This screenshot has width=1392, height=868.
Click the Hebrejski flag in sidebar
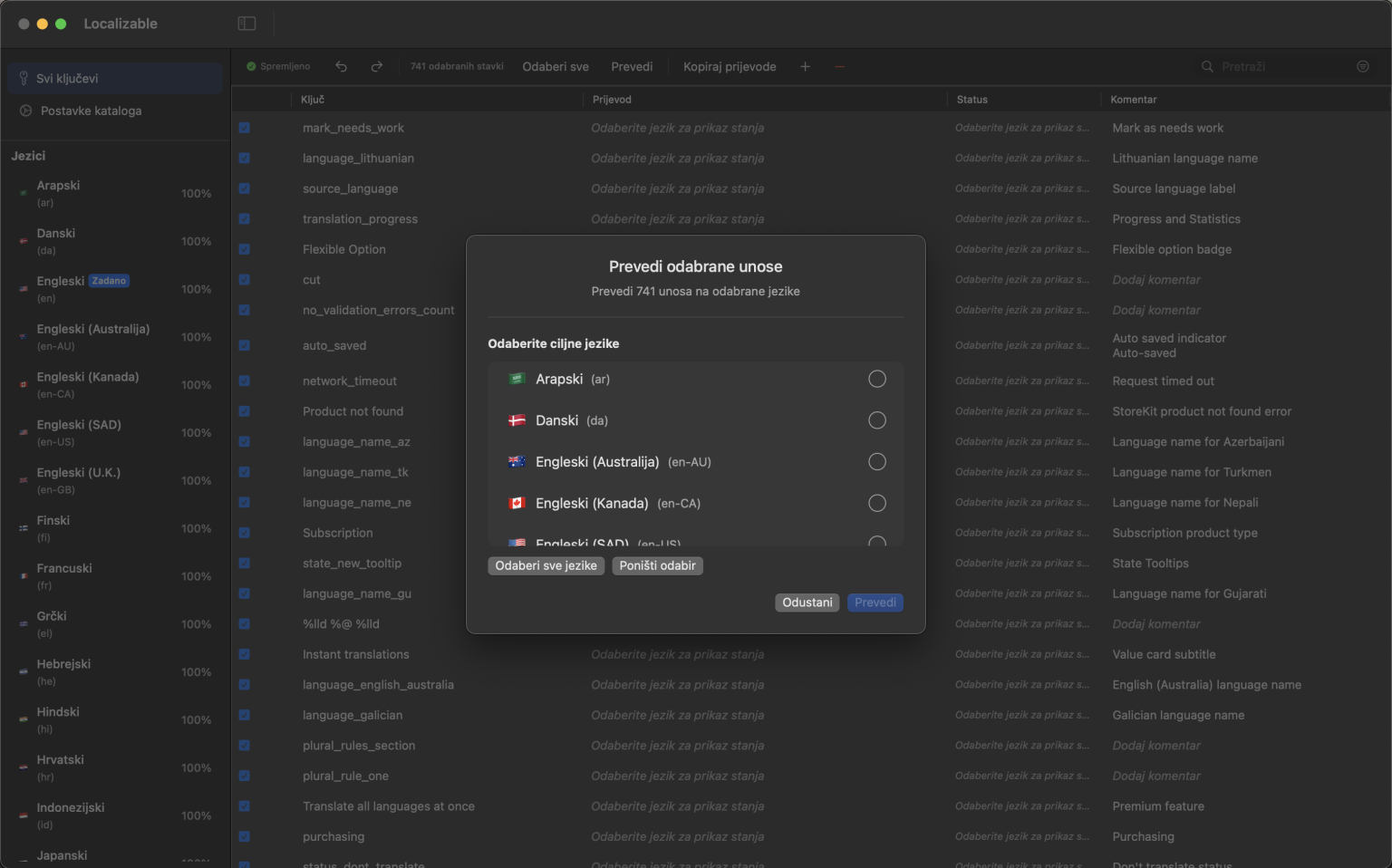[24, 672]
